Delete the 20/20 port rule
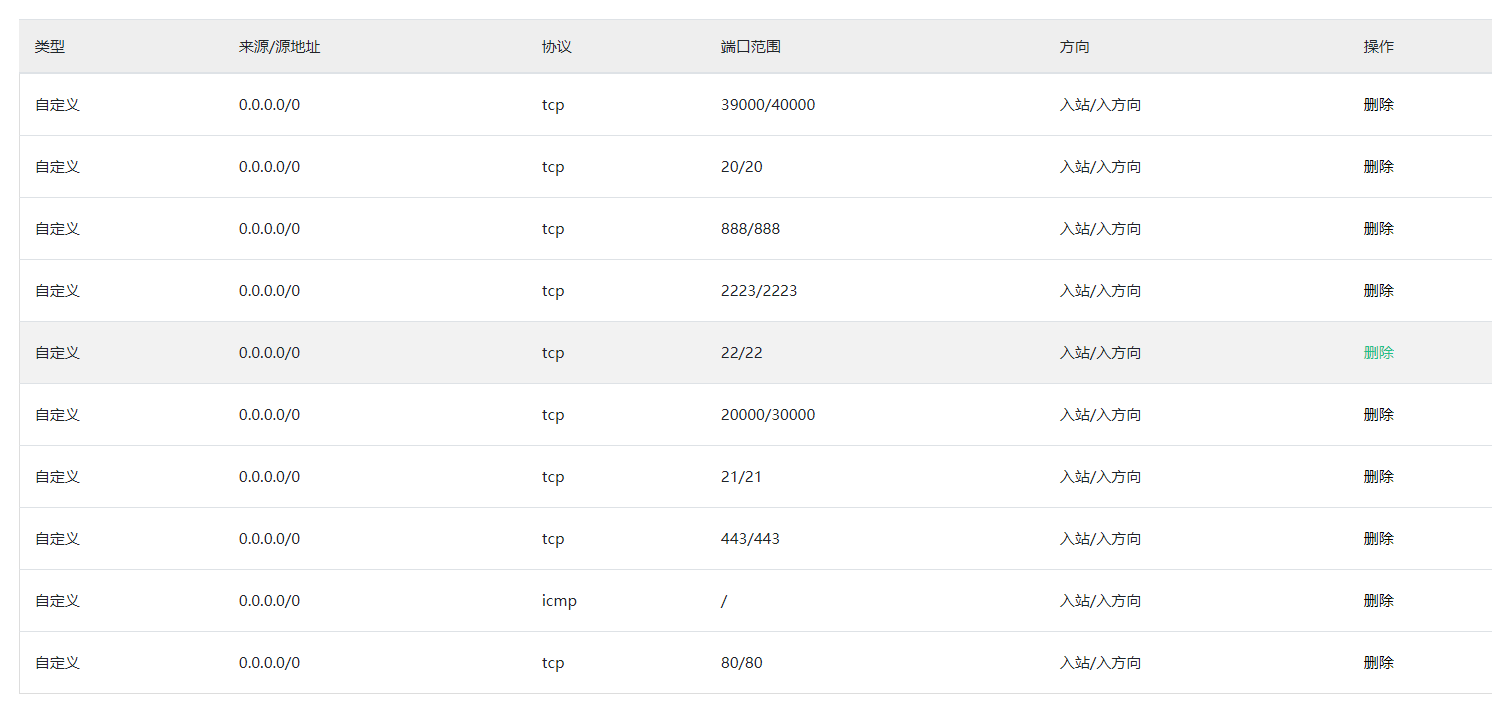 1378,166
